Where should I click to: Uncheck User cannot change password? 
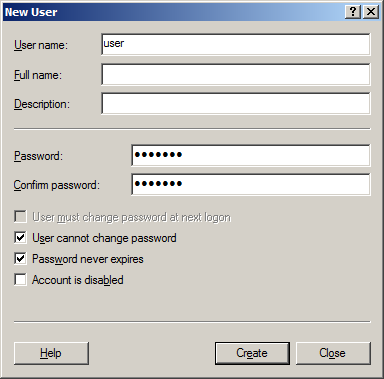(x=20, y=238)
